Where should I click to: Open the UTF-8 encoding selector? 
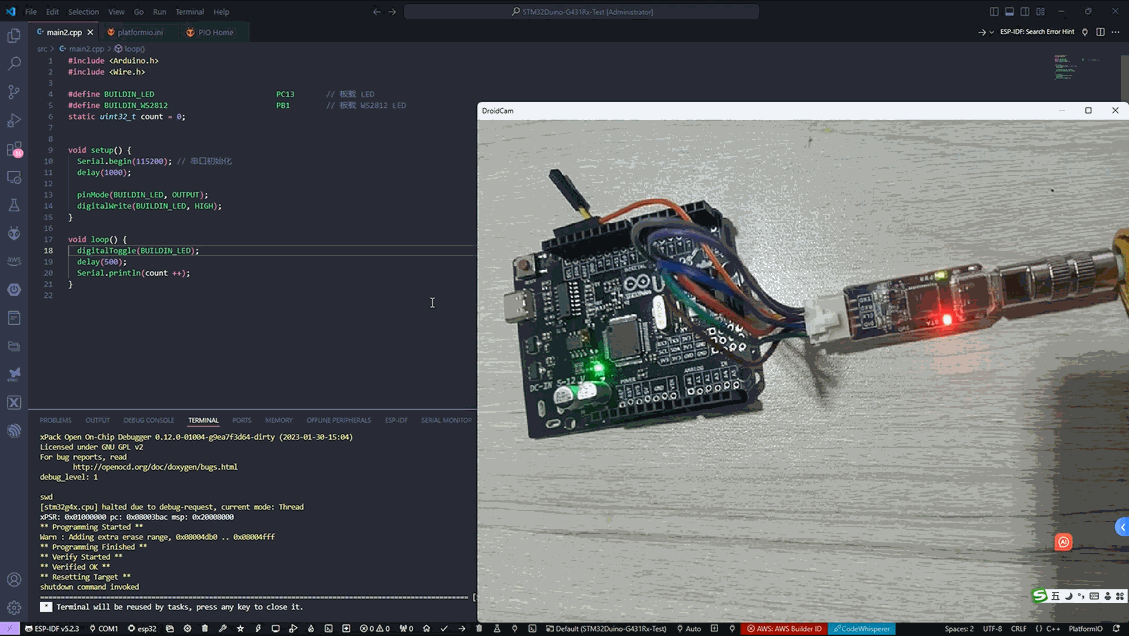(x=992, y=629)
